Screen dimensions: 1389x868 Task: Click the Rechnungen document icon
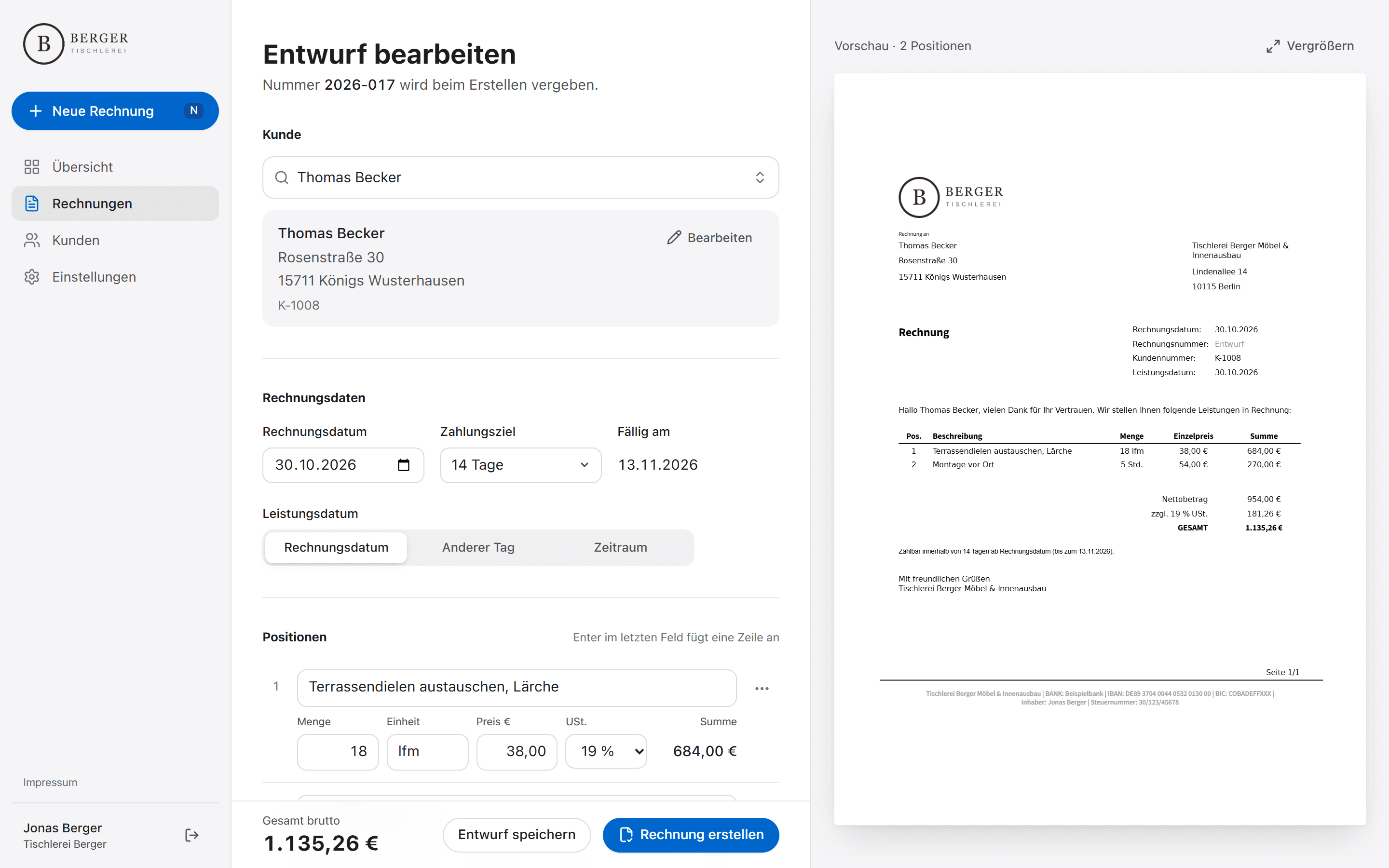pyautogui.click(x=31, y=204)
